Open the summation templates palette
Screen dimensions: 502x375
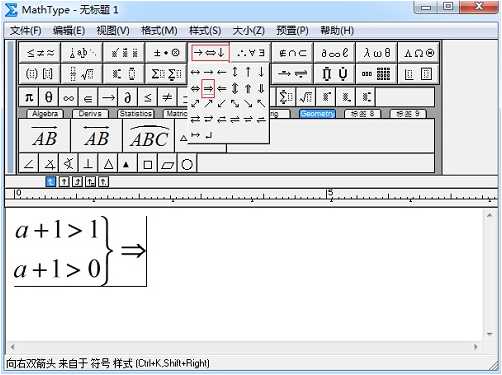pyautogui.click(x=166, y=73)
